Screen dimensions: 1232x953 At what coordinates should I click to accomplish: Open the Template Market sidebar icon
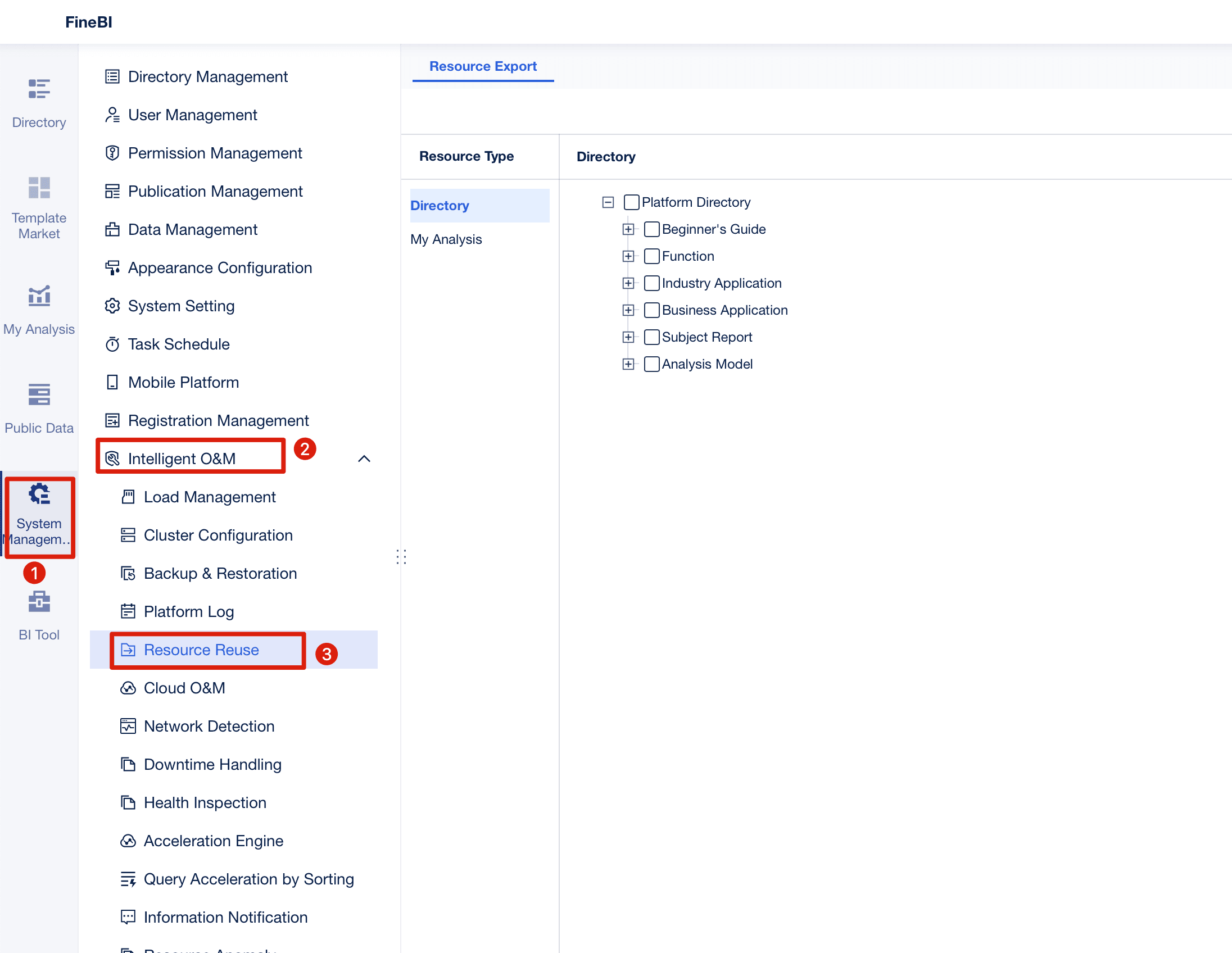point(39,188)
